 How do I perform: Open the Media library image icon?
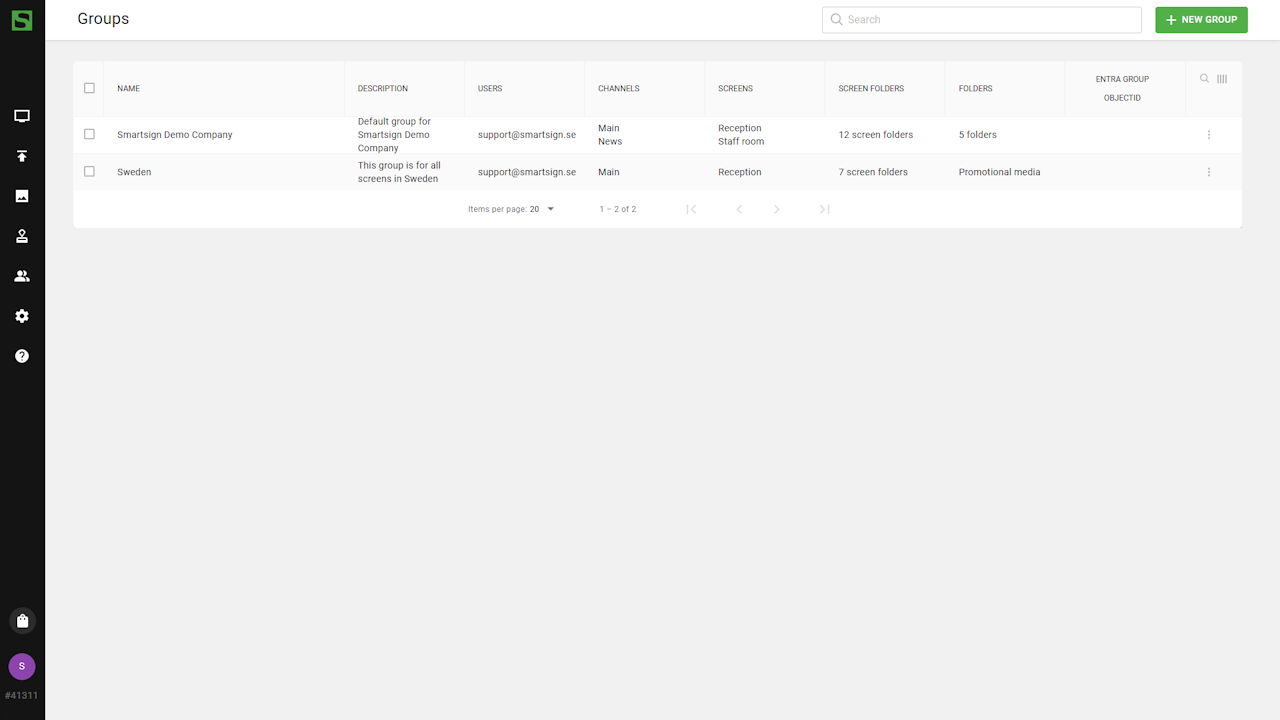click(22, 196)
